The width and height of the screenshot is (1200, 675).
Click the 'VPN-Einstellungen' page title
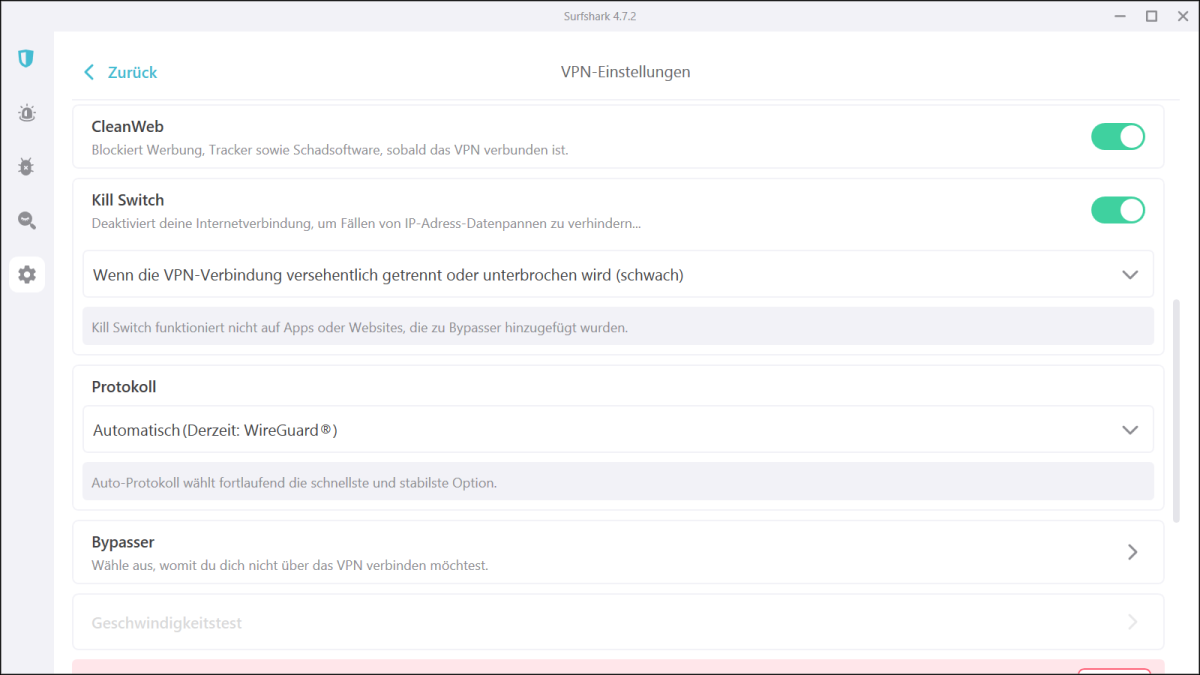tap(626, 72)
